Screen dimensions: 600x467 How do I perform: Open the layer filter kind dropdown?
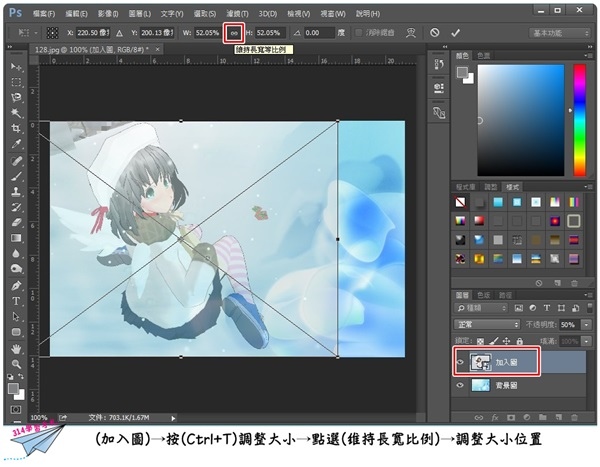481,308
